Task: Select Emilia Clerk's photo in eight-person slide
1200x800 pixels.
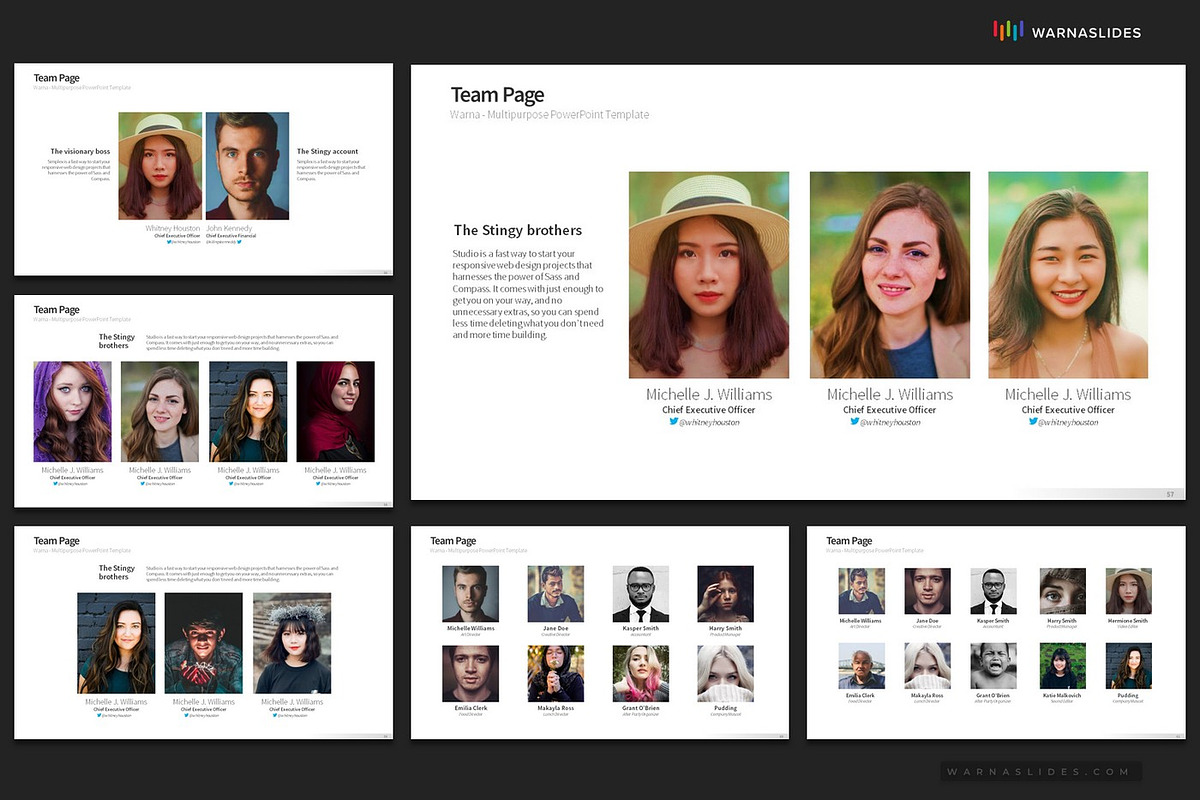Action: point(471,674)
